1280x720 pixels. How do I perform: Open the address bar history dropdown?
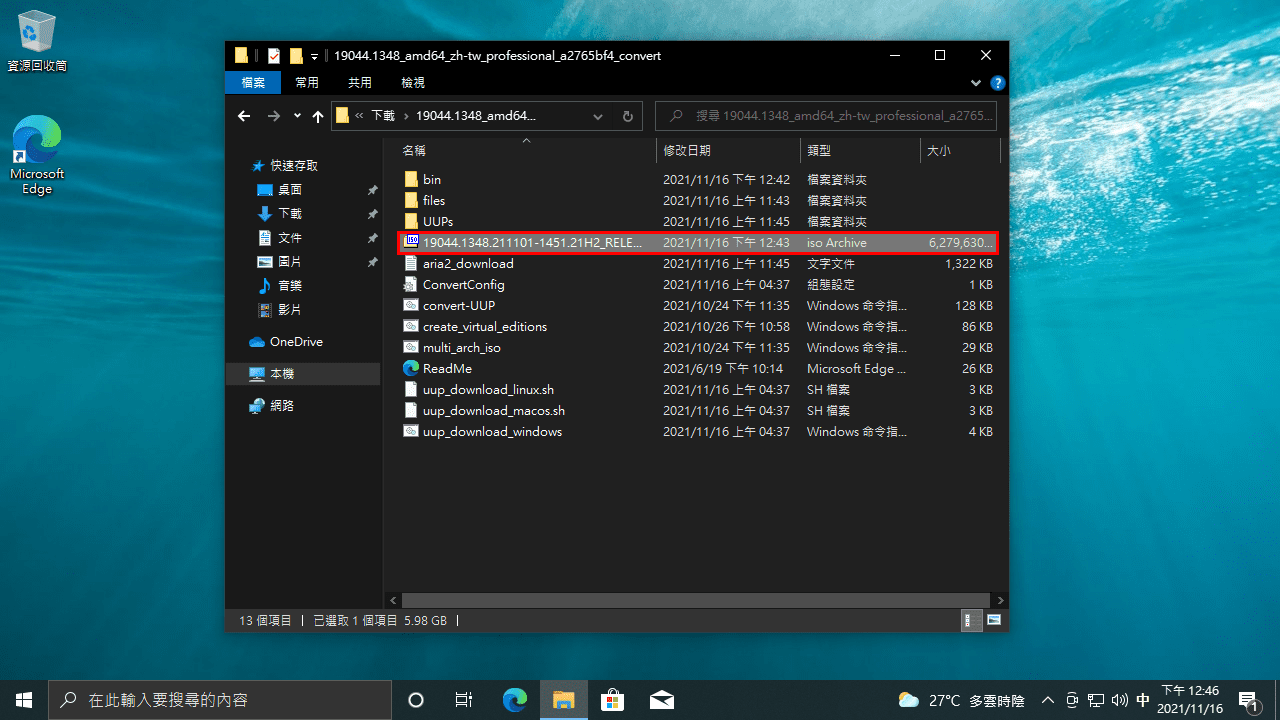(x=598, y=116)
